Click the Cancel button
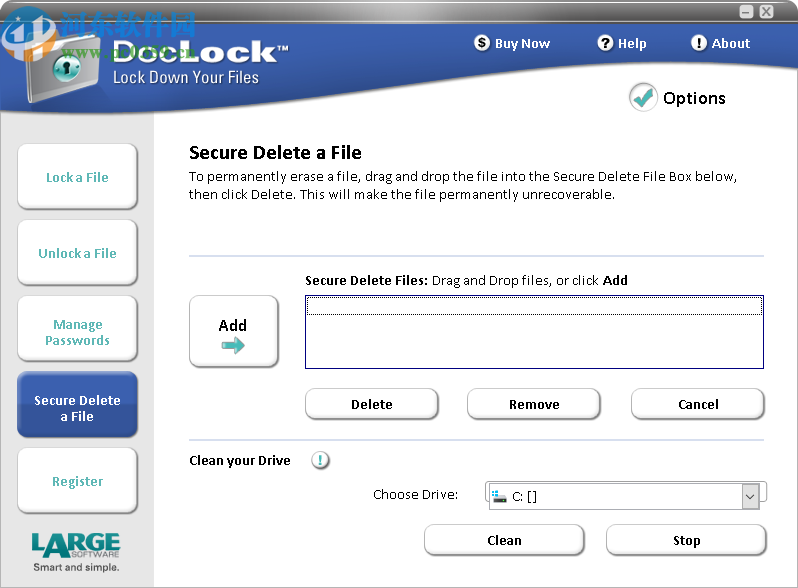Image resolution: width=798 pixels, height=588 pixels. [697, 404]
